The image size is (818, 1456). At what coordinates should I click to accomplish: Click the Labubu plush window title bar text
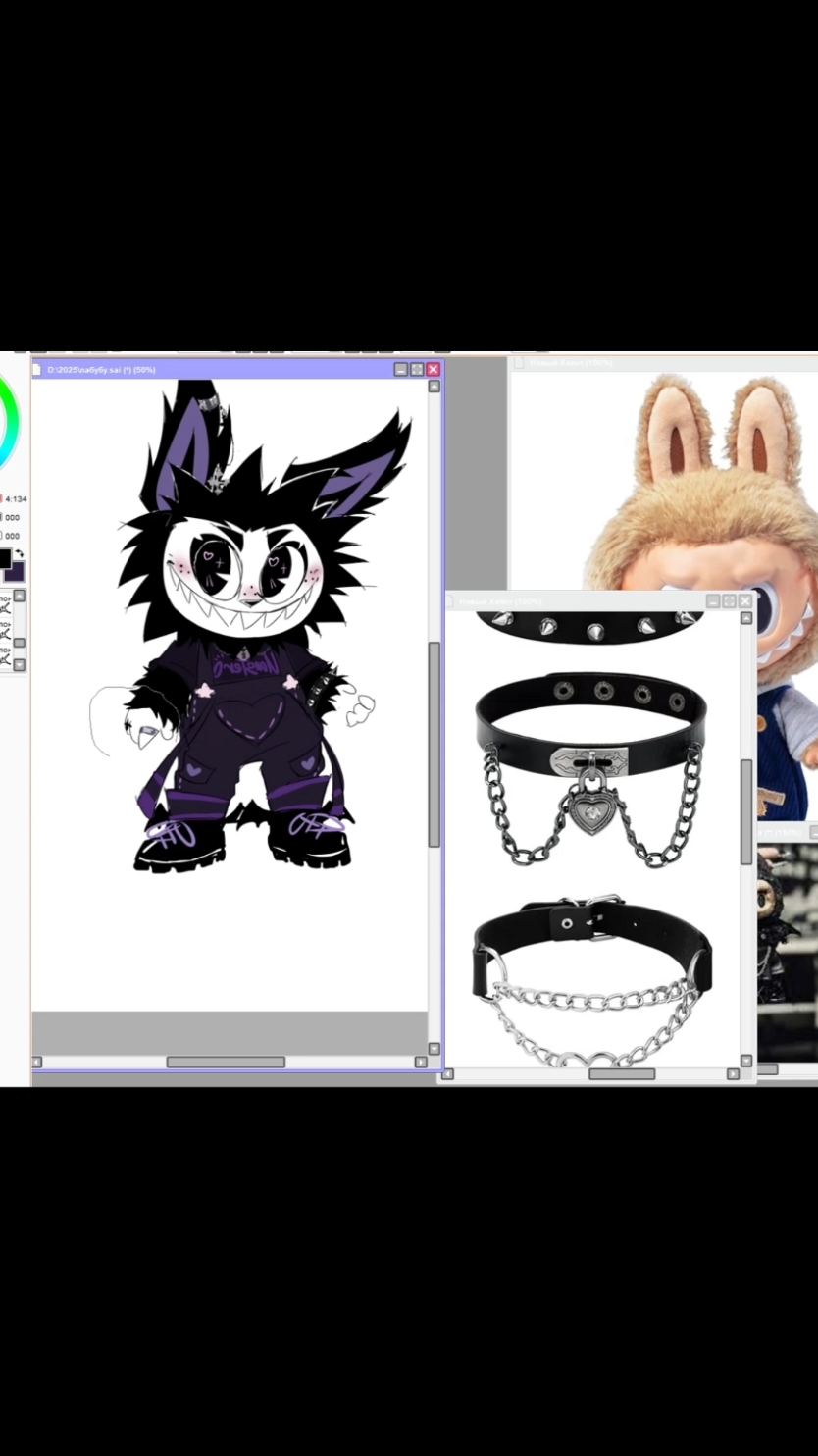[571, 363]
